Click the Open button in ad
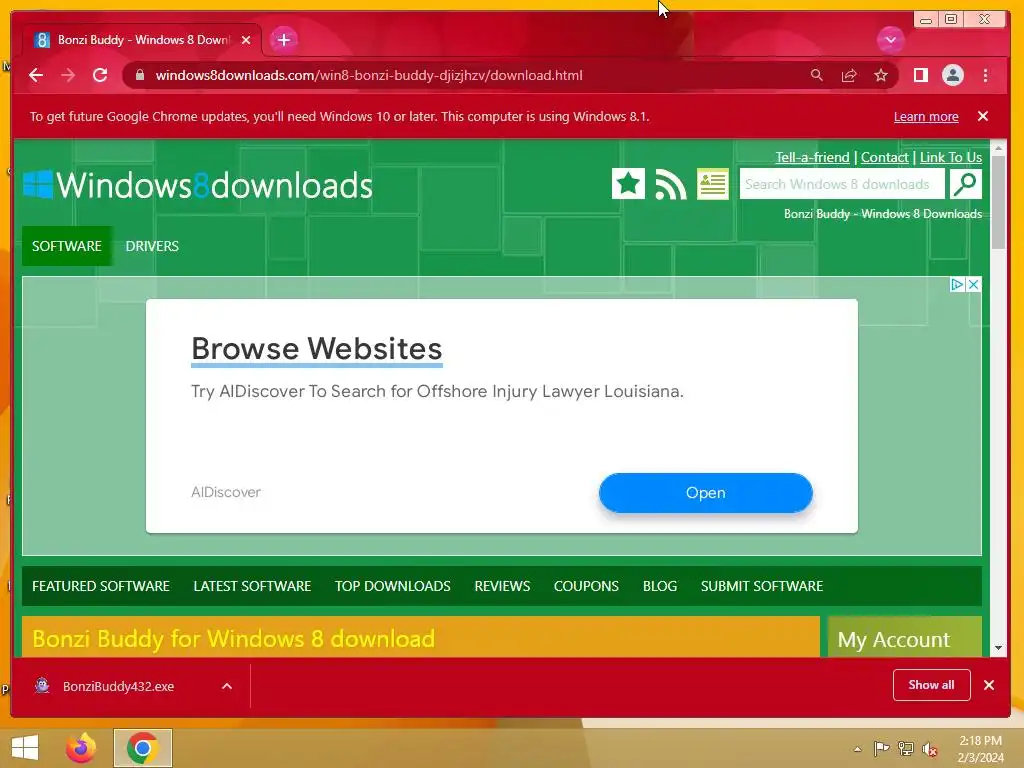This screenshot has height=768, width=1024. (705, 492)
